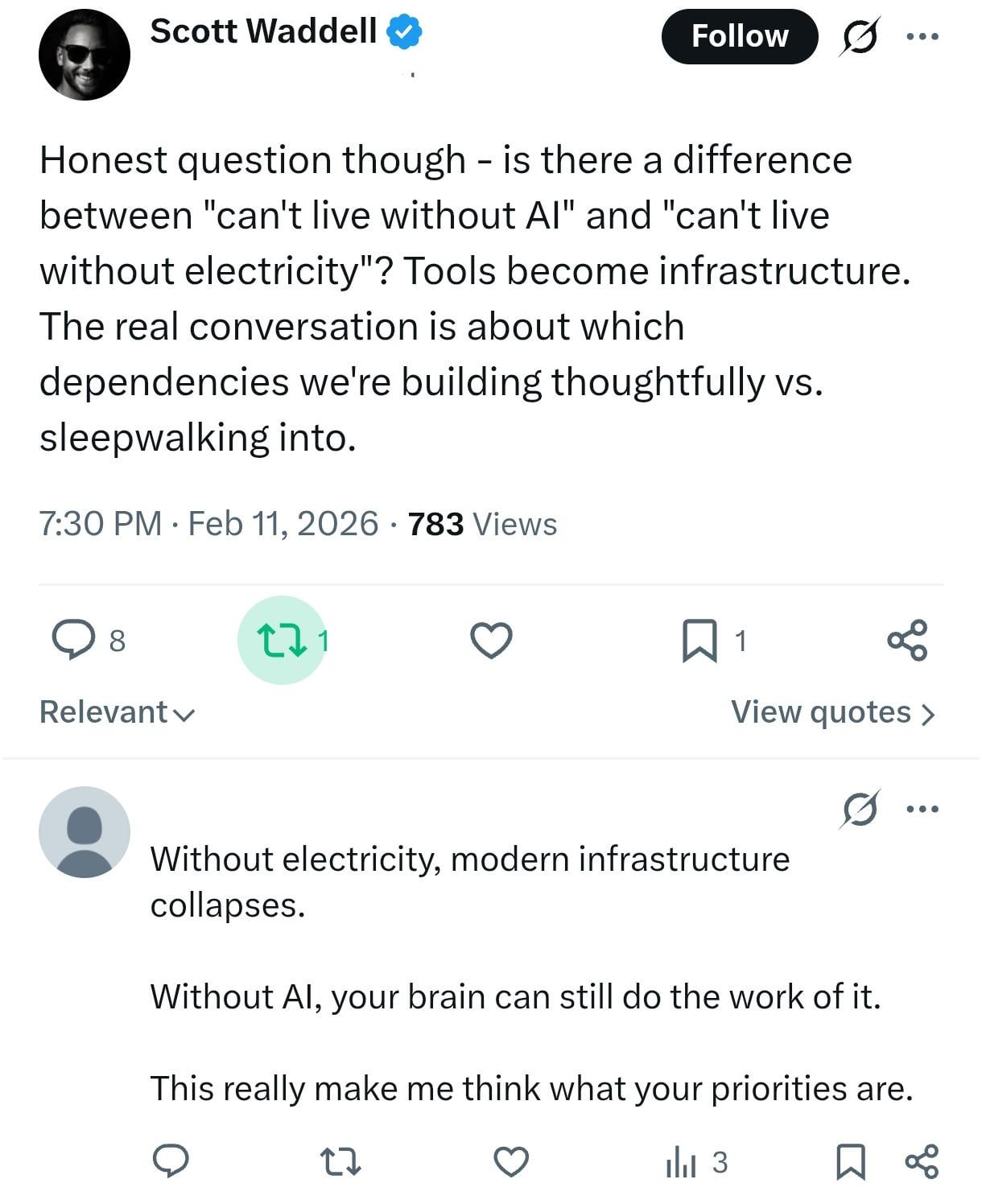Screen dimensions: 982x1204
Task: Repost the reply comment
Action: click(x=340, y=1161)
